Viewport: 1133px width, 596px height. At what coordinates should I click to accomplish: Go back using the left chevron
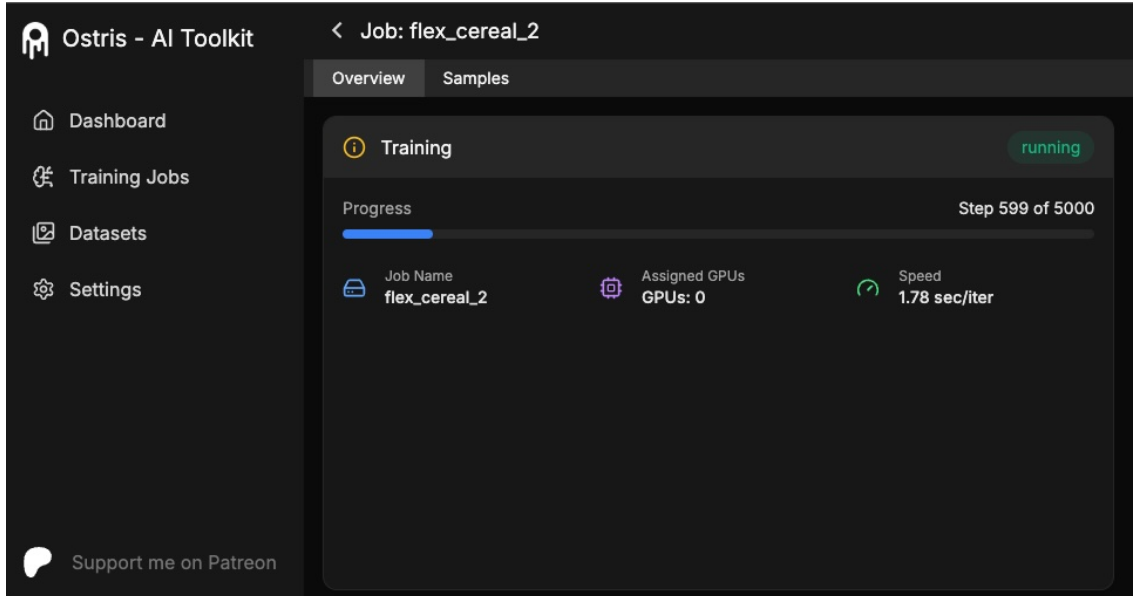(338, 32)
